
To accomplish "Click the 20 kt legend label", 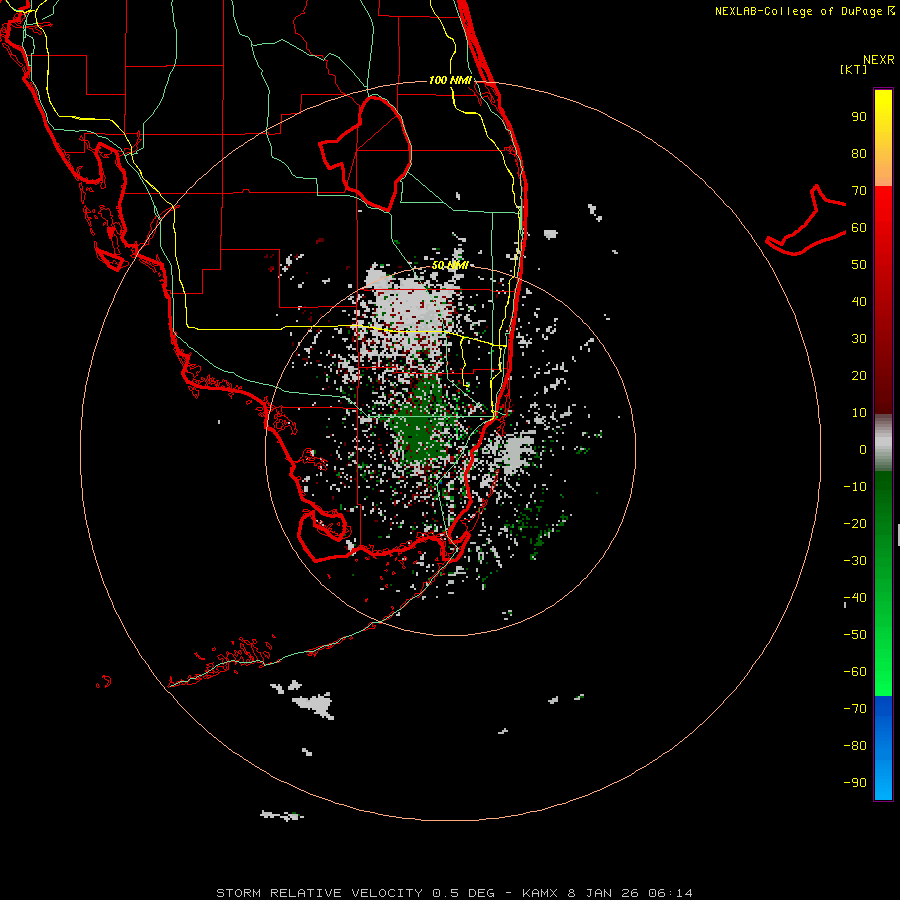I will [x=859, y=376].
